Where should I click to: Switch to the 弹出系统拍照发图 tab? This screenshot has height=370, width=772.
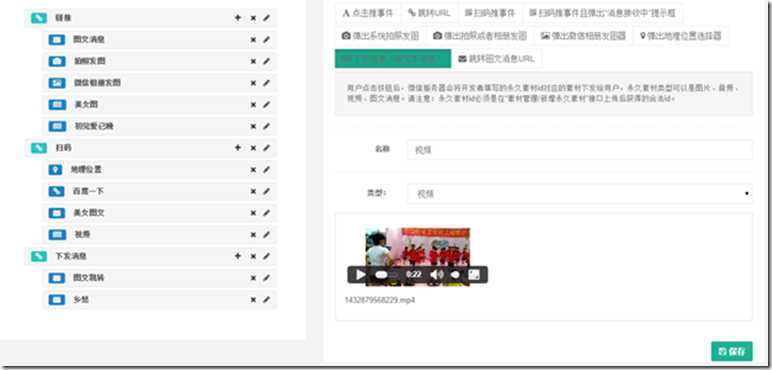(x=380, y=36)
